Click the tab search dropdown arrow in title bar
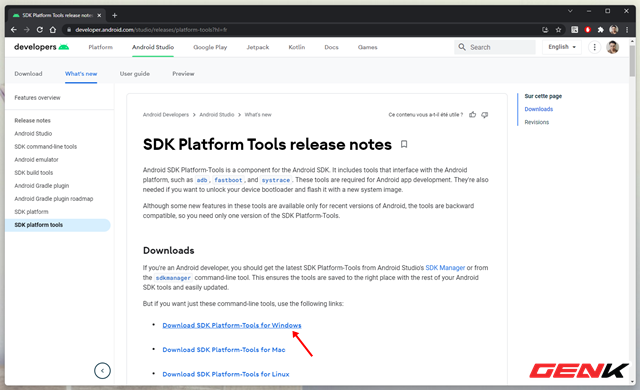The width and height of the screenshot is (640, 390). 570,11
